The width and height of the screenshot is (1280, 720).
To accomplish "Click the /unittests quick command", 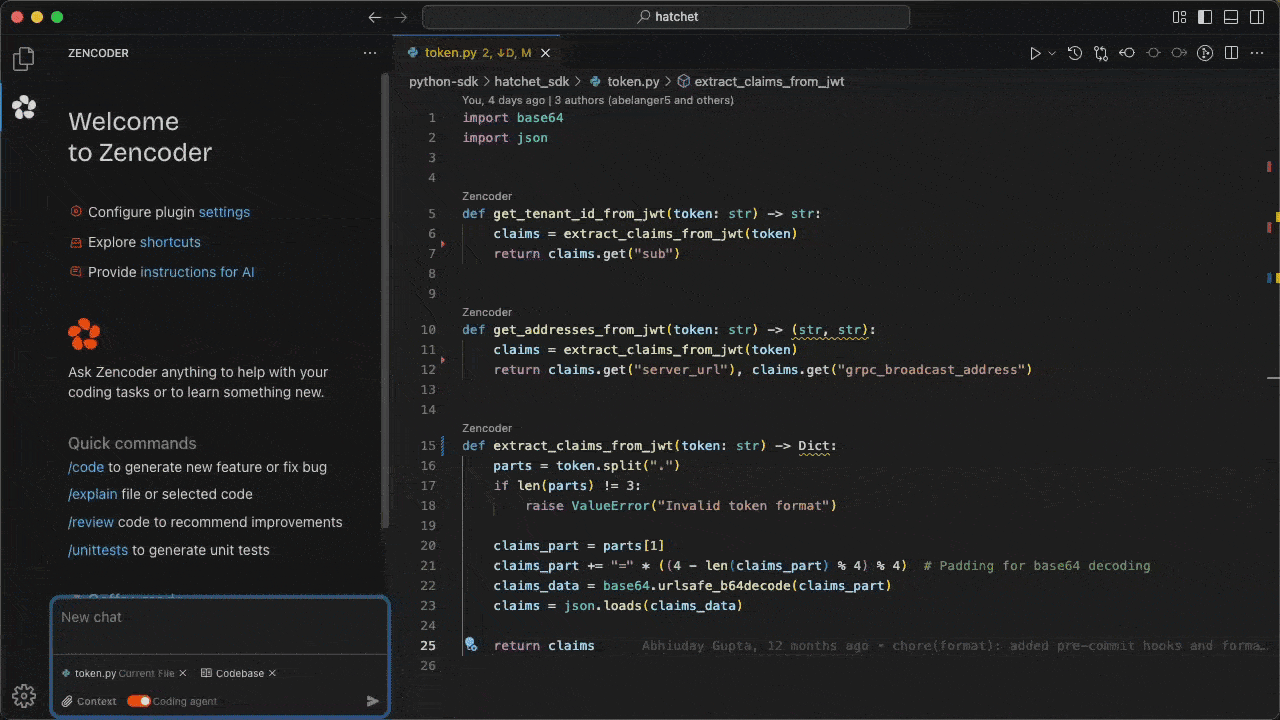I will tap(98, 550).
